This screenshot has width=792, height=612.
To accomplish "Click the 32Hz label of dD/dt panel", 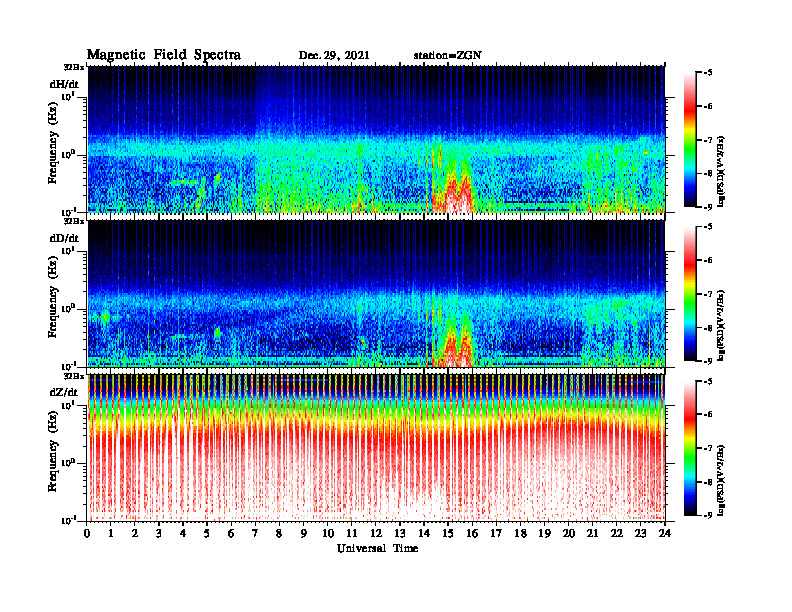I will [x=74, y=221].
